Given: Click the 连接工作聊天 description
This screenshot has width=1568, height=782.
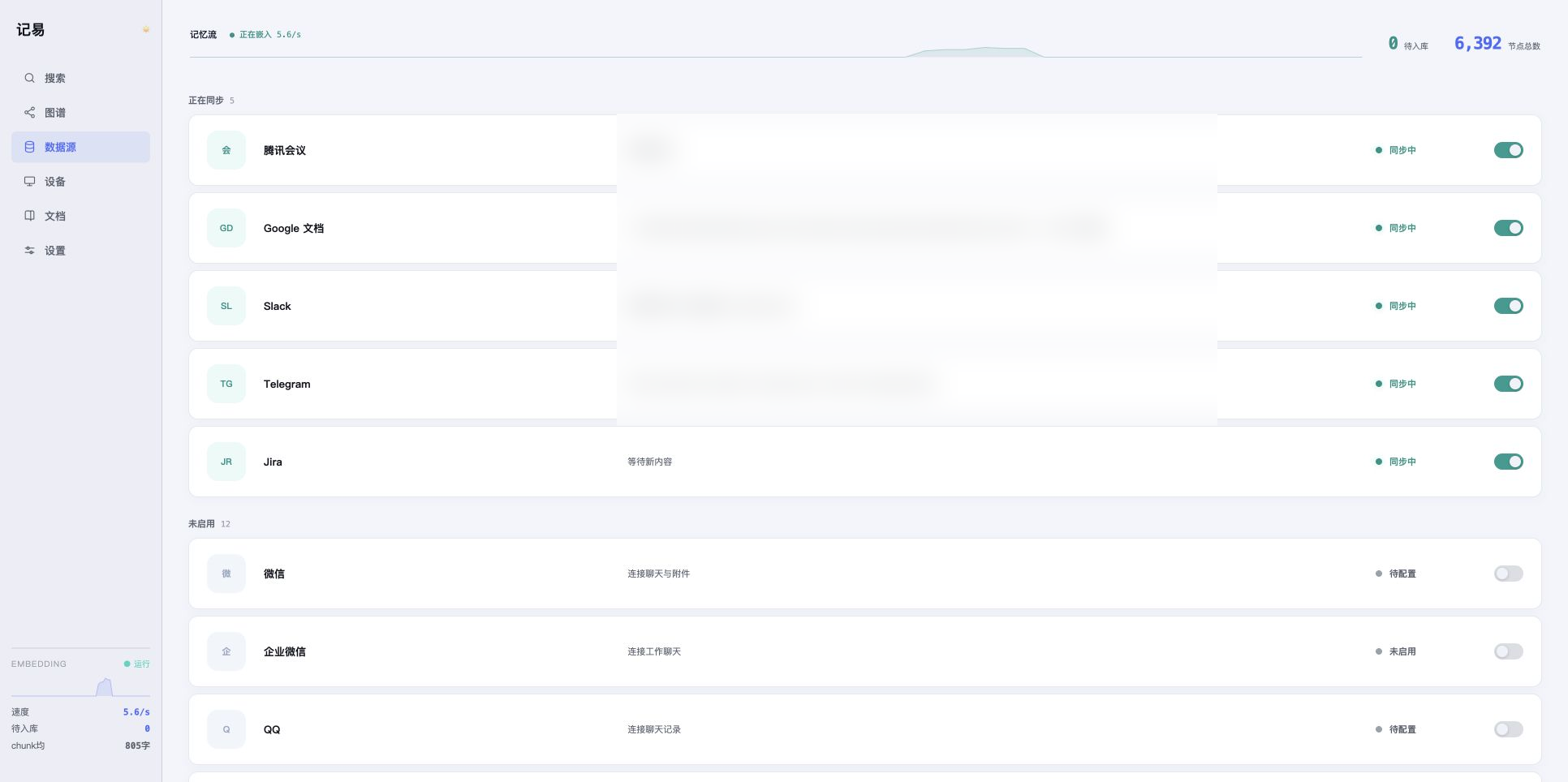Looking at the screenshot, I should pyautogui.click(x=654, y=651).
